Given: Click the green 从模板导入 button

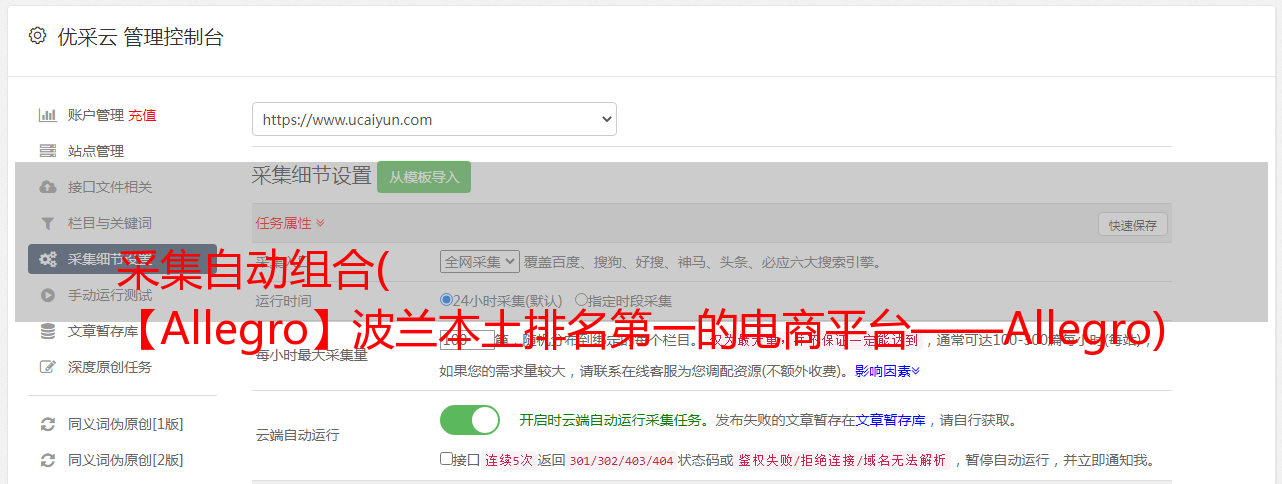Looking at the screenshot, I should 424,177.
